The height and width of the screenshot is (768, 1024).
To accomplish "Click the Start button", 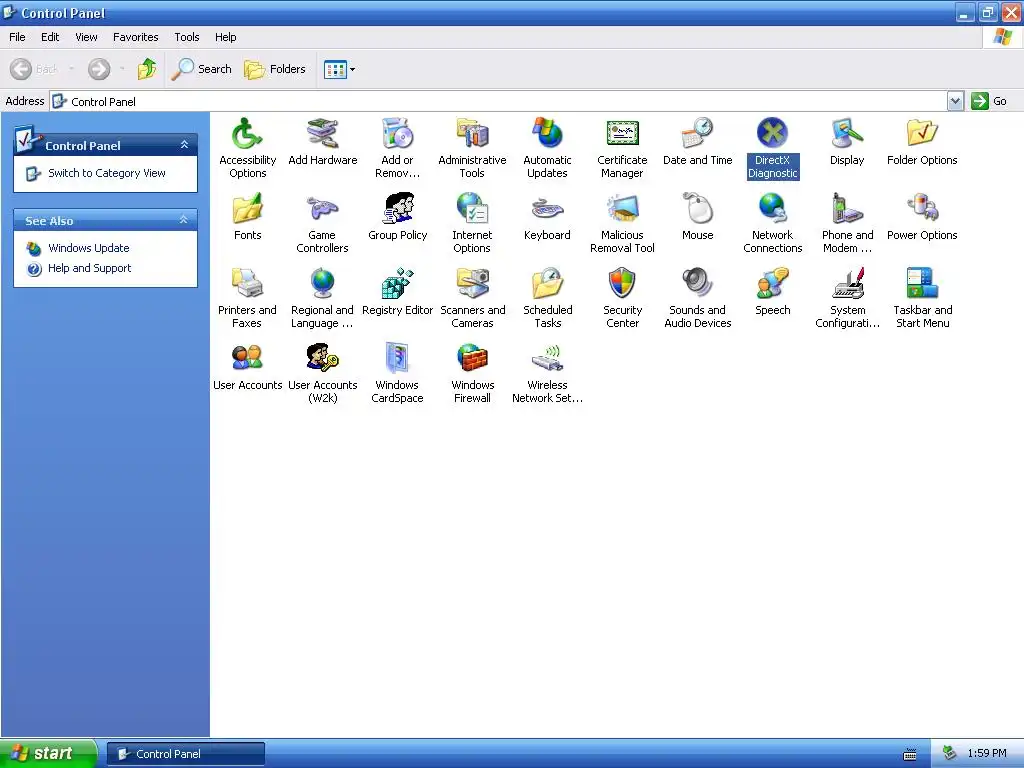I will point(48,753).
